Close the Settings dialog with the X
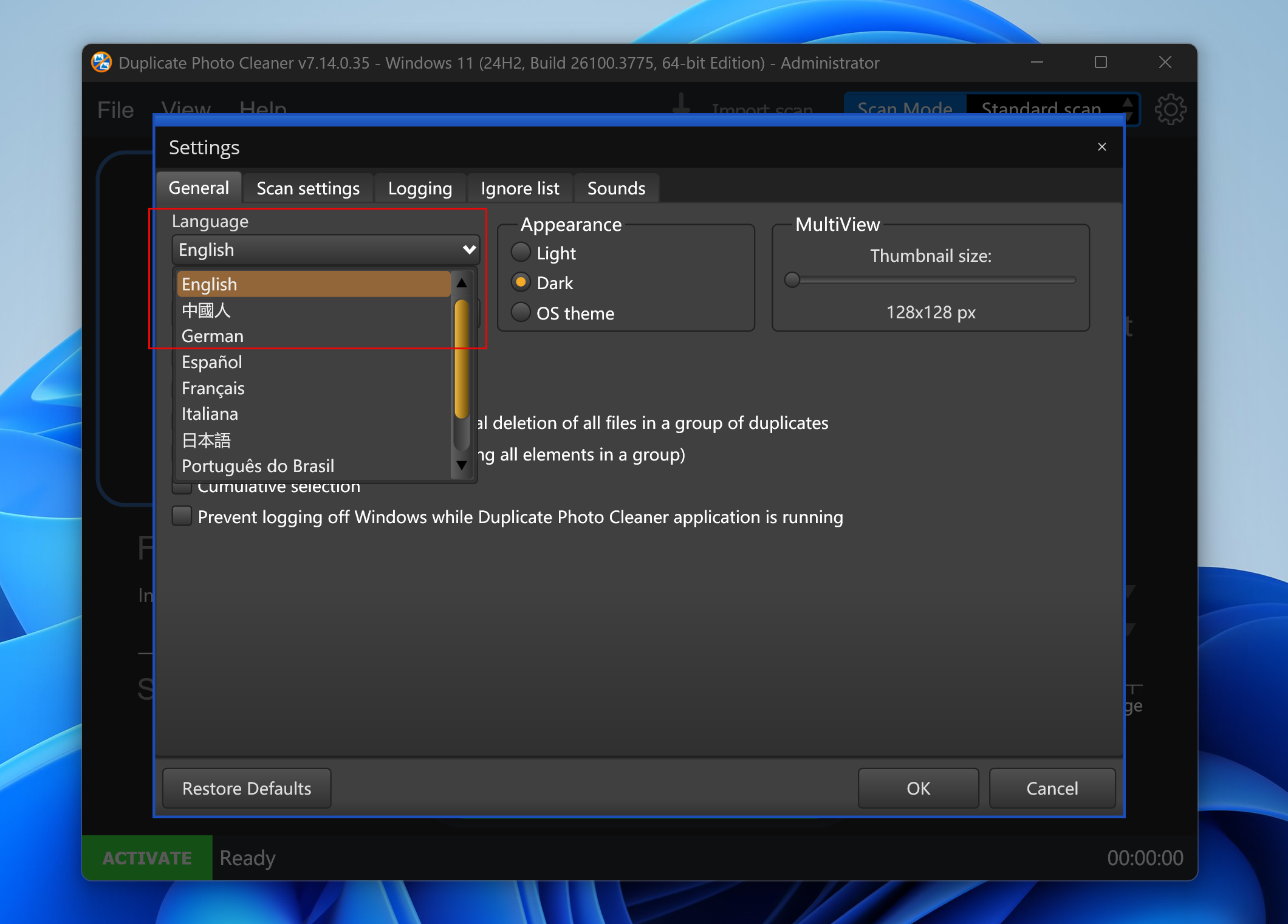 pos(1101,147)
